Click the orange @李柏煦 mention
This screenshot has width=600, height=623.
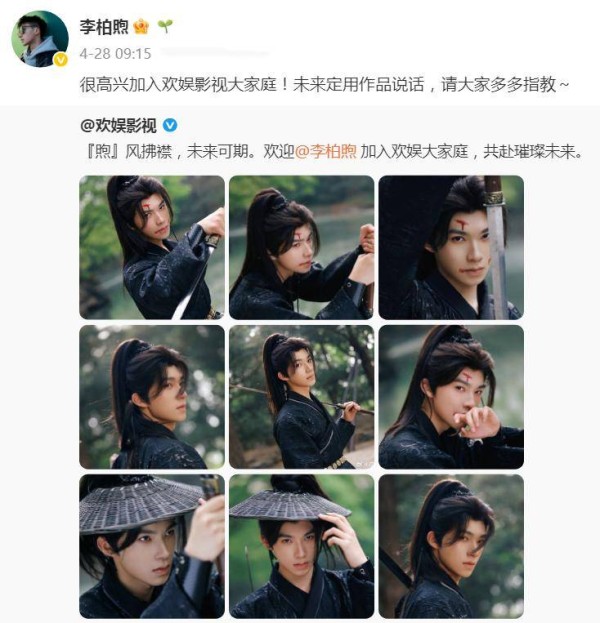pyautogui.click(x=326, y=151)
